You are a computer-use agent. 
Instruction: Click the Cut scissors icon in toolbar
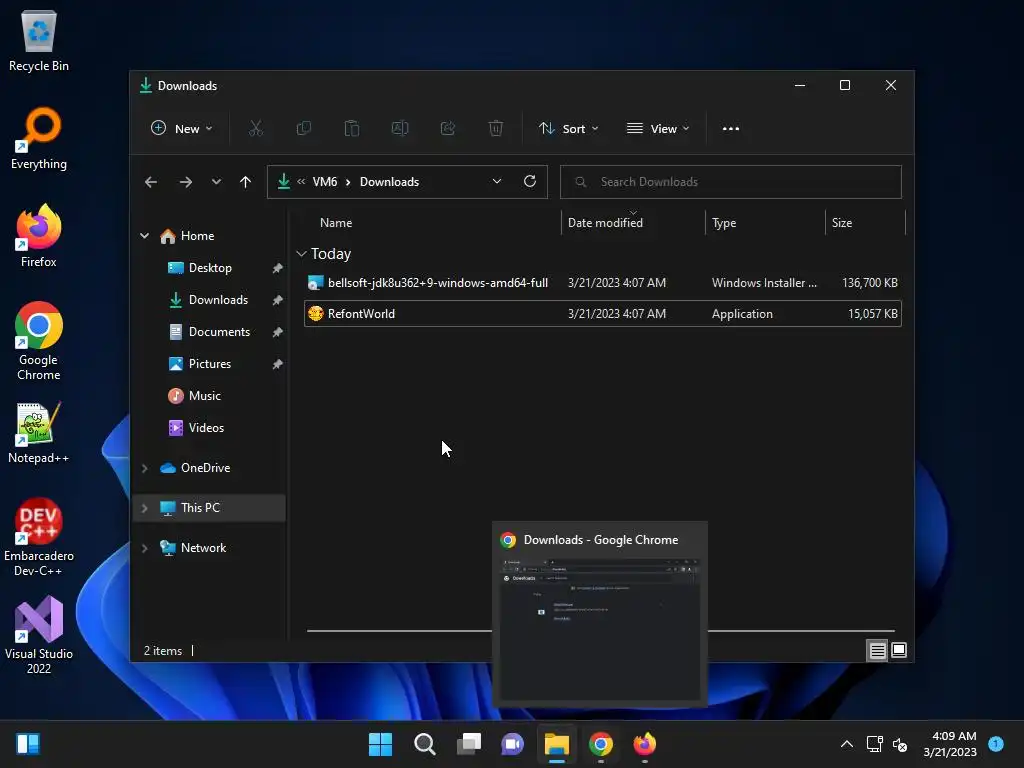click(x=255, y=129)
